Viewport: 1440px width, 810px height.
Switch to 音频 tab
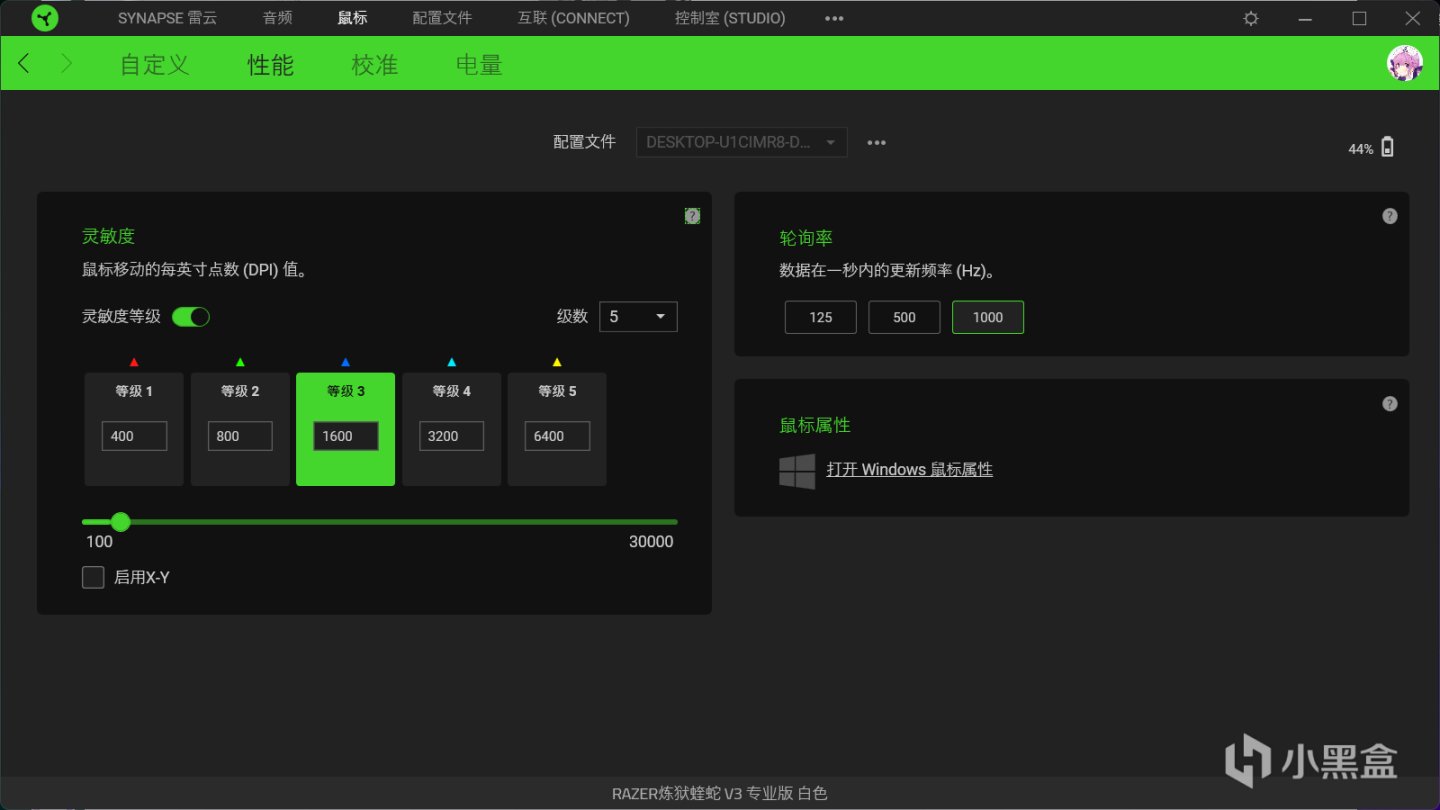click(277, 18)
